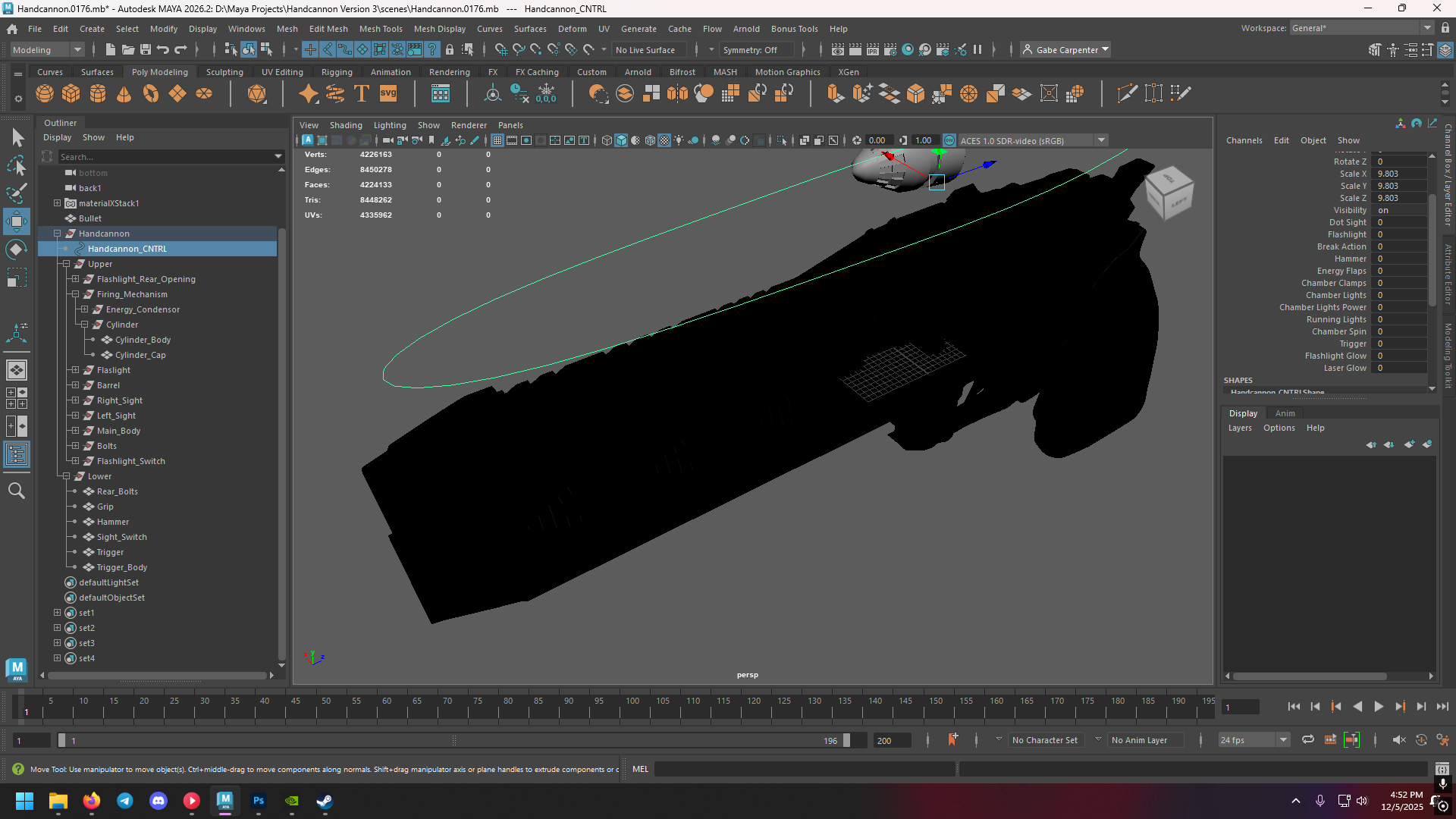Switch to the Rigging shelf tab
This screenshot has height=819, width=1456.
(x=337, y=72)
